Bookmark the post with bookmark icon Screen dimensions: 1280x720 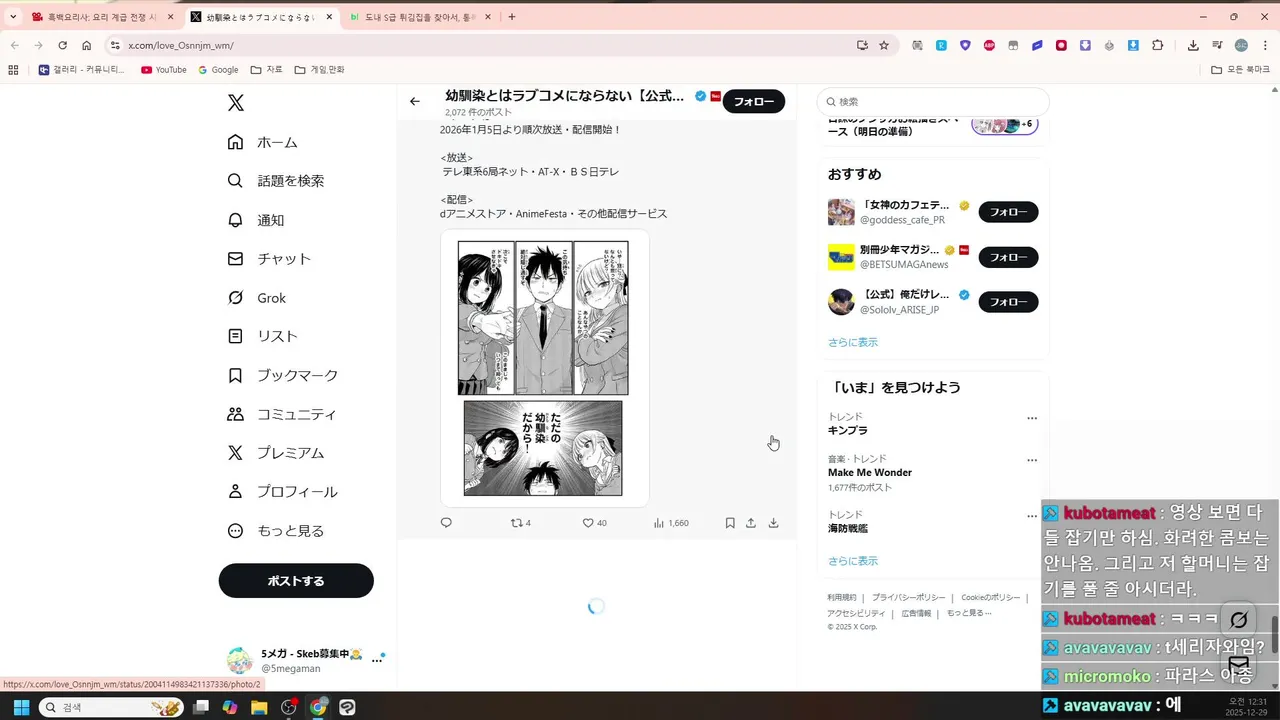coord(730,523)
